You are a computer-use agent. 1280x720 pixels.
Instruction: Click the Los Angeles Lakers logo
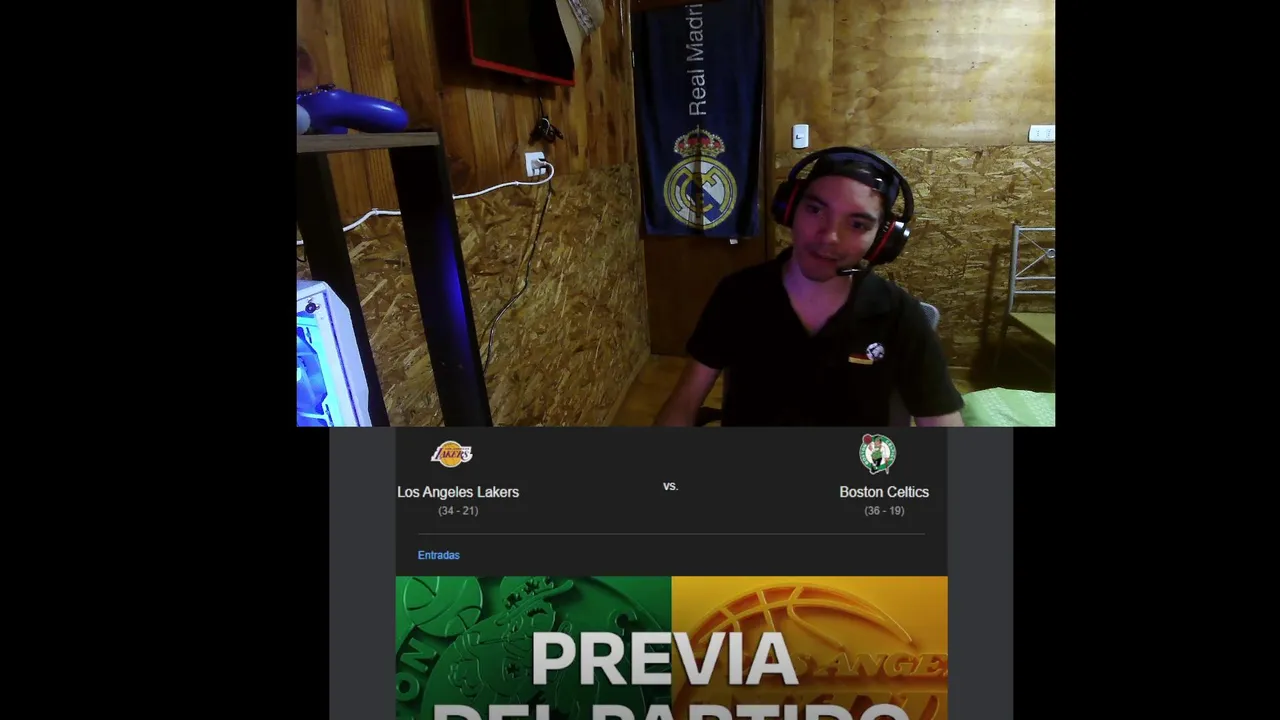pos(451,454)
